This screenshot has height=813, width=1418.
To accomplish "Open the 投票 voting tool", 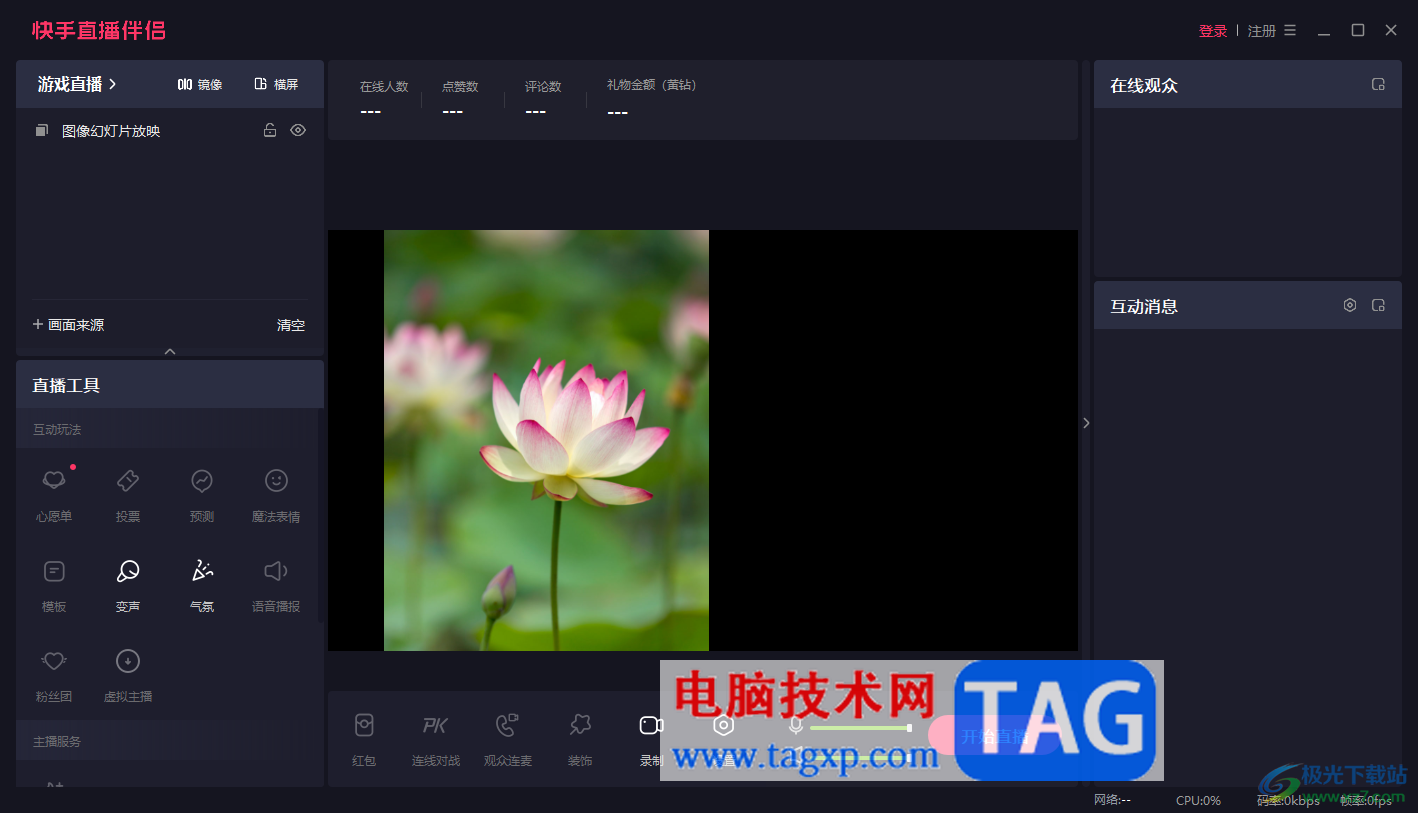I will 128,494.
